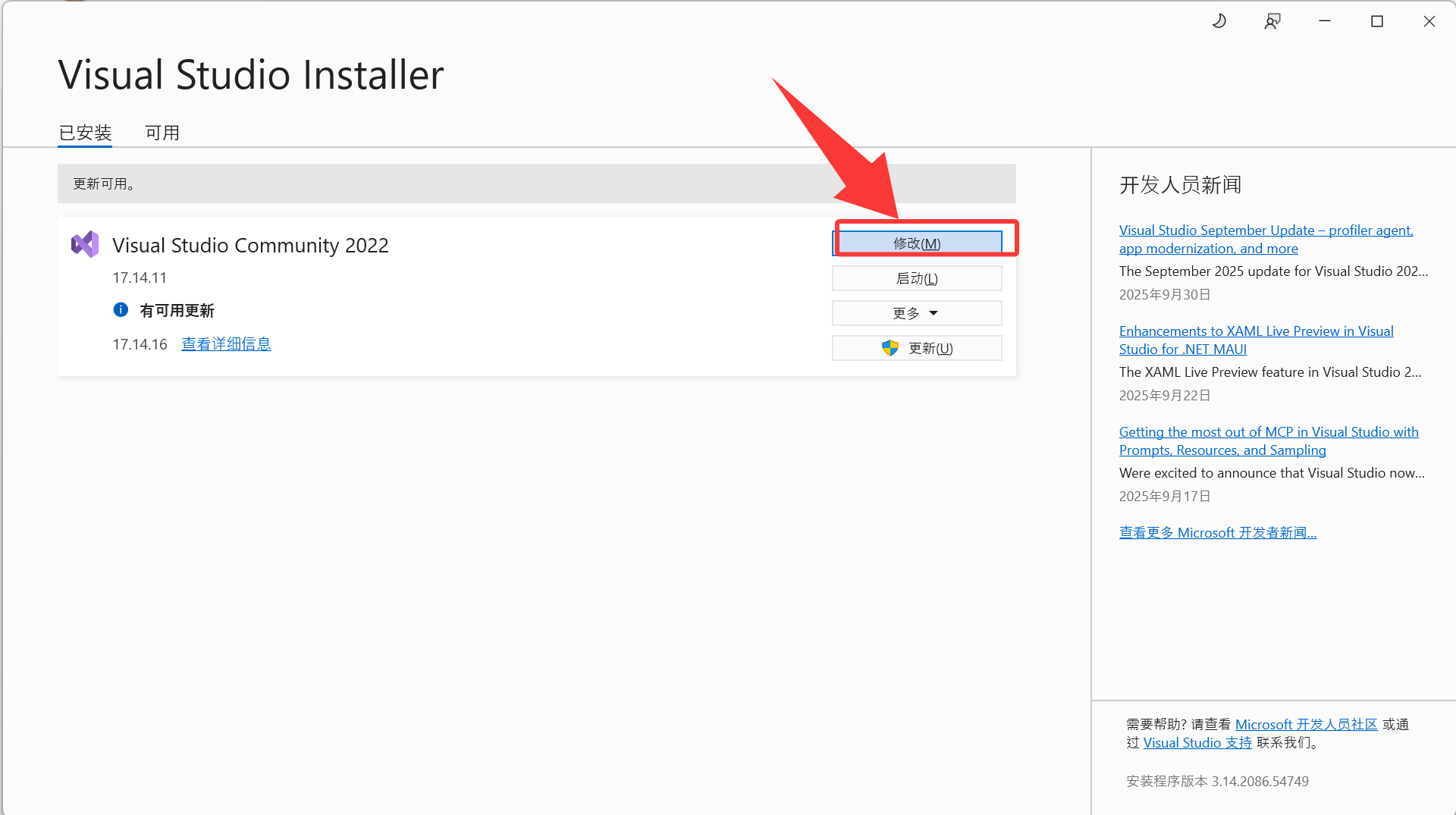Click the September 2025 update summary text

pos(1273,271)
